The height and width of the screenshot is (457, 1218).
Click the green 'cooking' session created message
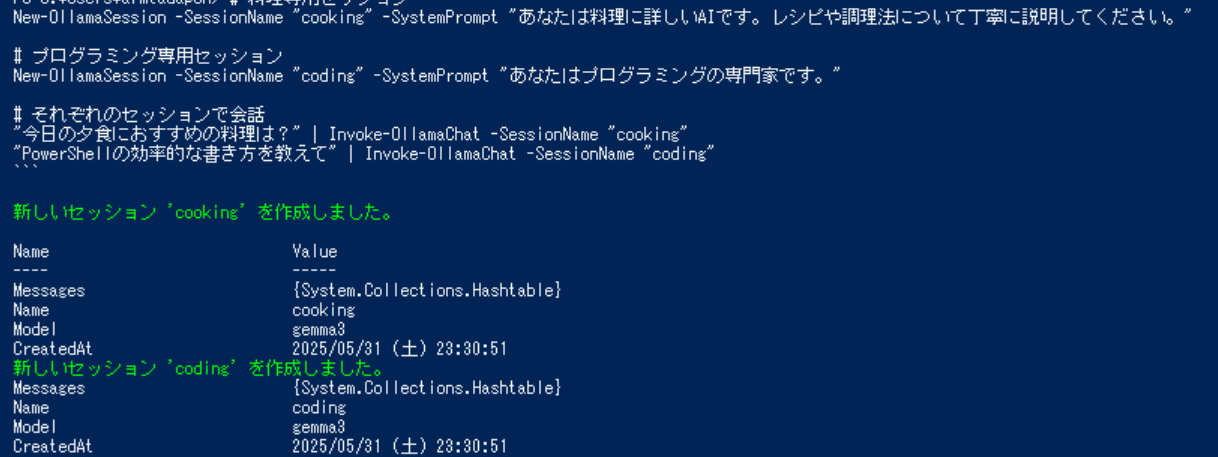(202, 212)
